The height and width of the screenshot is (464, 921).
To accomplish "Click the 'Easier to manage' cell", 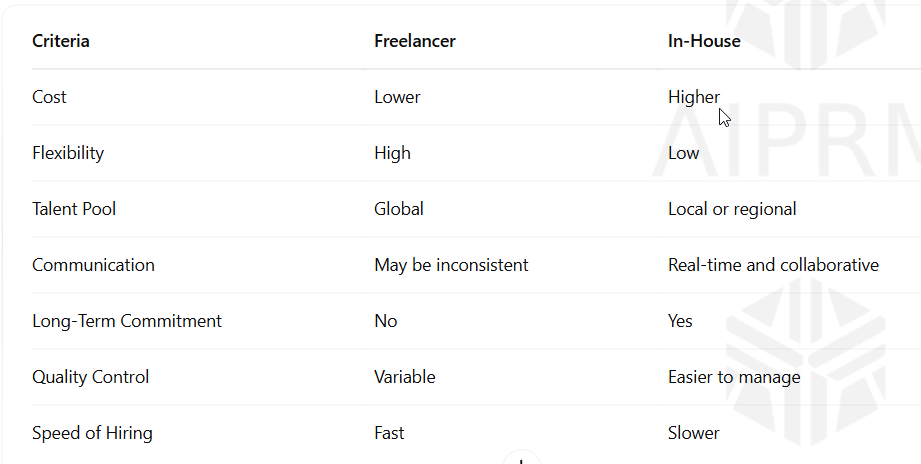I will tap(734, 377).
